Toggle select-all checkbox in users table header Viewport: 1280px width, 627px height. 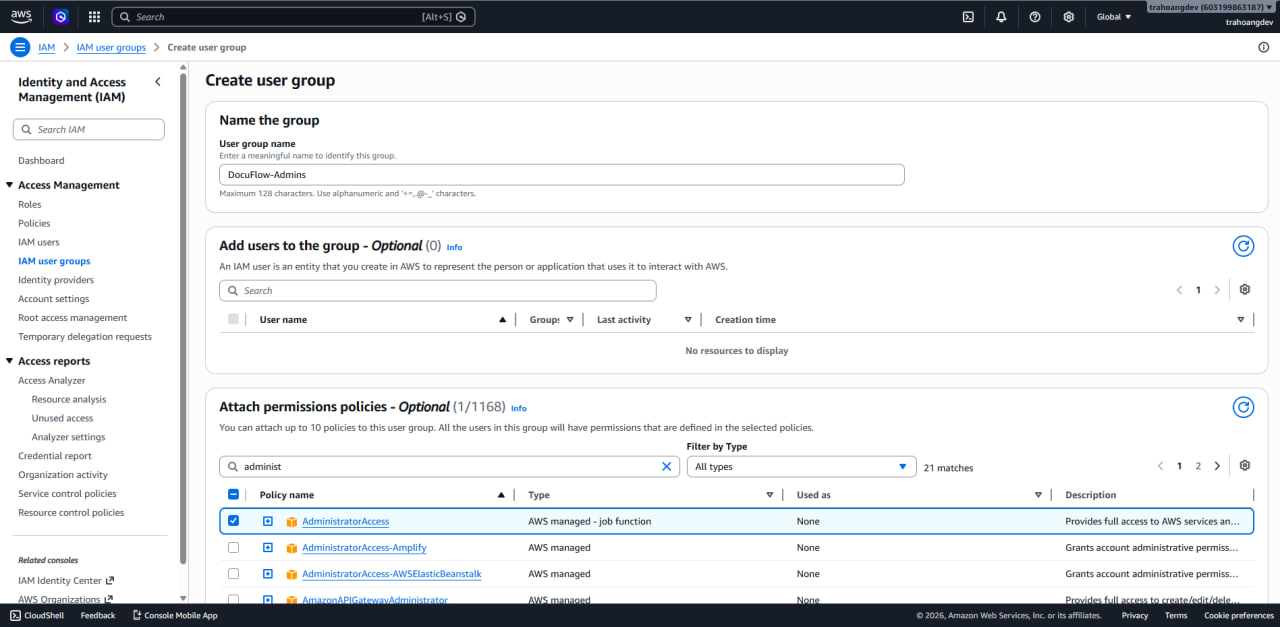(233, 319)
